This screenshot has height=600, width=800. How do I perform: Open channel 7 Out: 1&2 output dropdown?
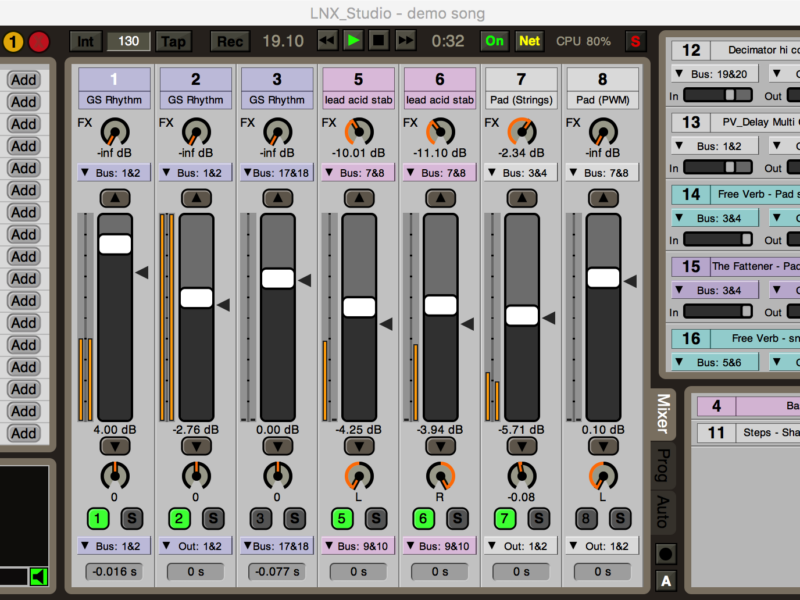521,546
